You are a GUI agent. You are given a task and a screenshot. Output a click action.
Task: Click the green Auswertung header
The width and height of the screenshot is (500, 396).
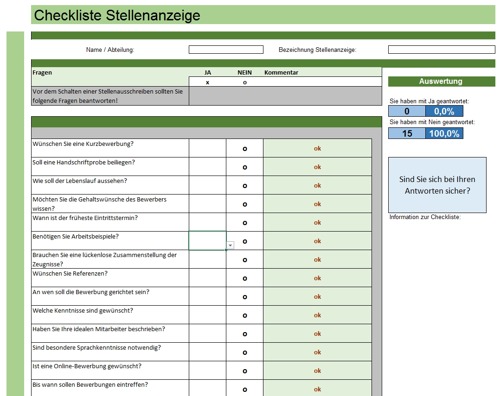[x=442, y=81]
